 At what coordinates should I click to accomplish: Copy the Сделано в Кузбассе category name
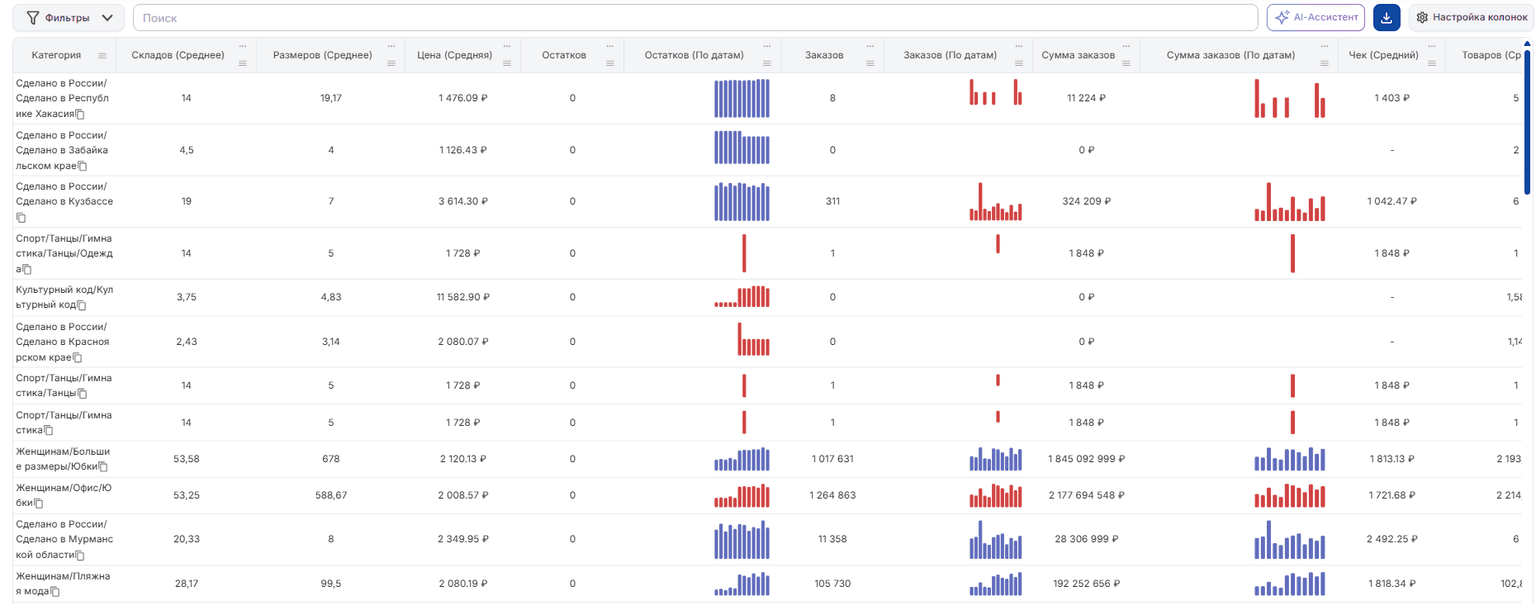[x=21, y=217]
